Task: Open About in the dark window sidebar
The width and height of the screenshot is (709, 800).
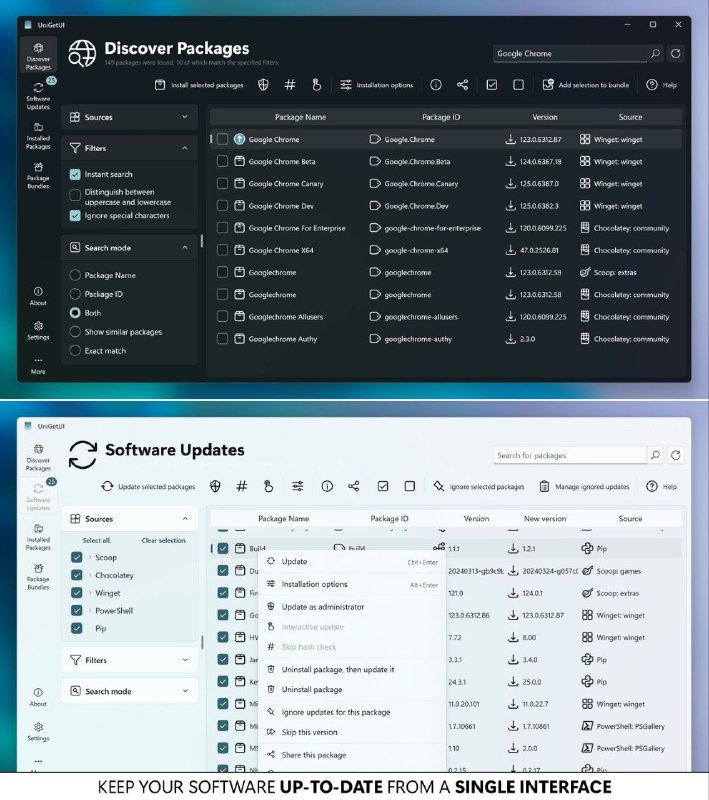Action: tap(38, 295)
